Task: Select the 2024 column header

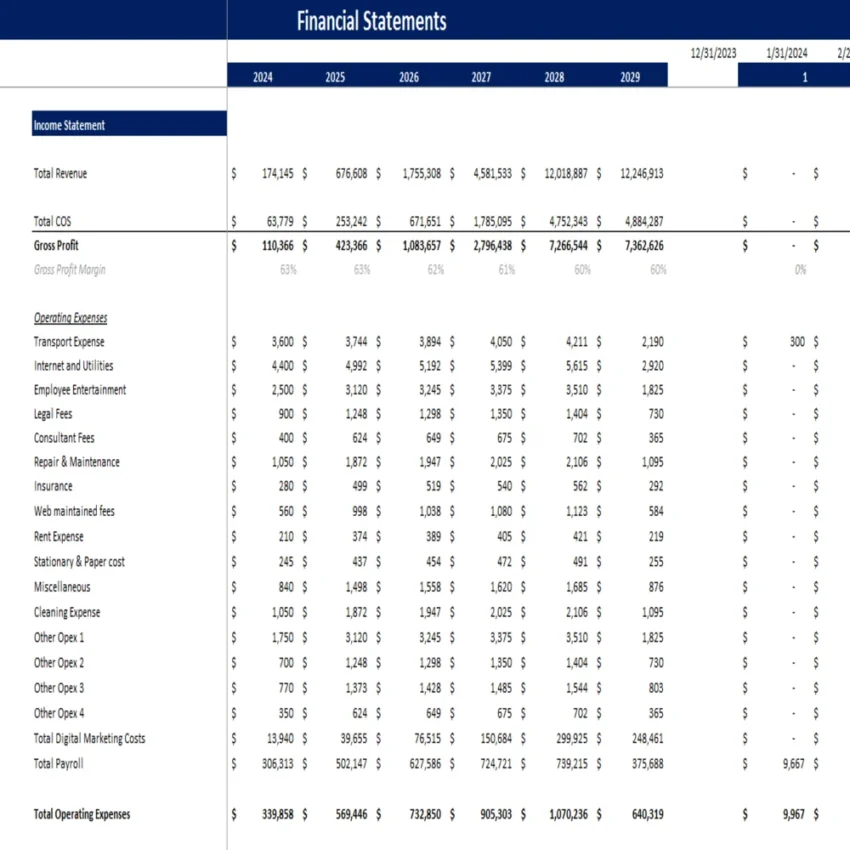Action: pyautogui.click(x=261, y=76)
